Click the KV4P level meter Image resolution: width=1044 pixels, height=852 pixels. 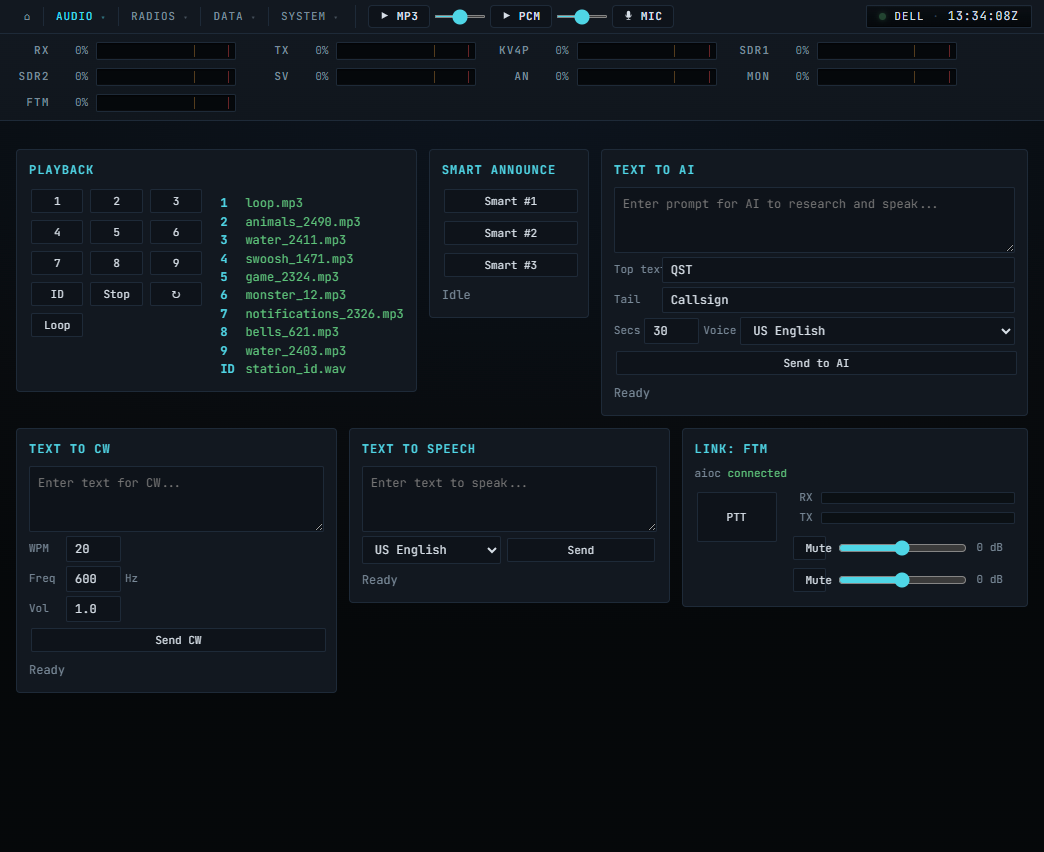(647, 51)
